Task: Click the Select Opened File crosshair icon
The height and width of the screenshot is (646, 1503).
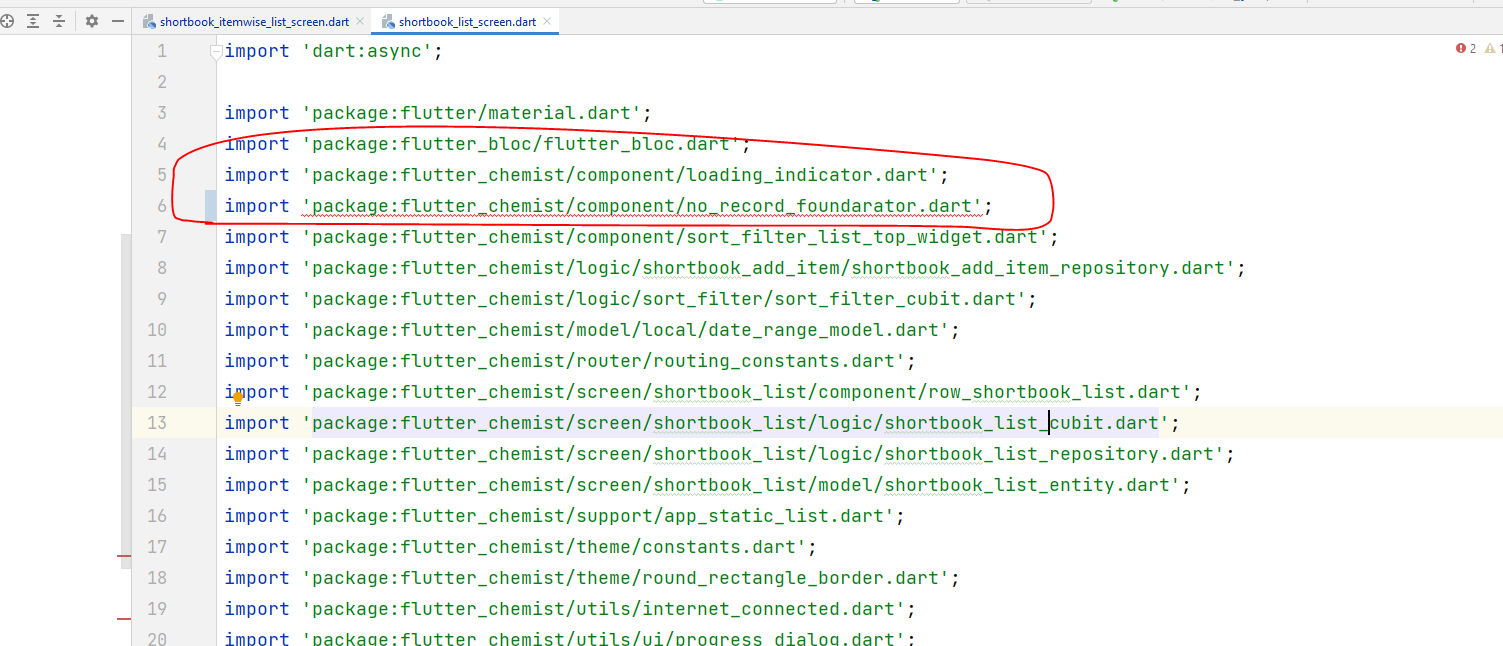Action: tap(7, 21)
